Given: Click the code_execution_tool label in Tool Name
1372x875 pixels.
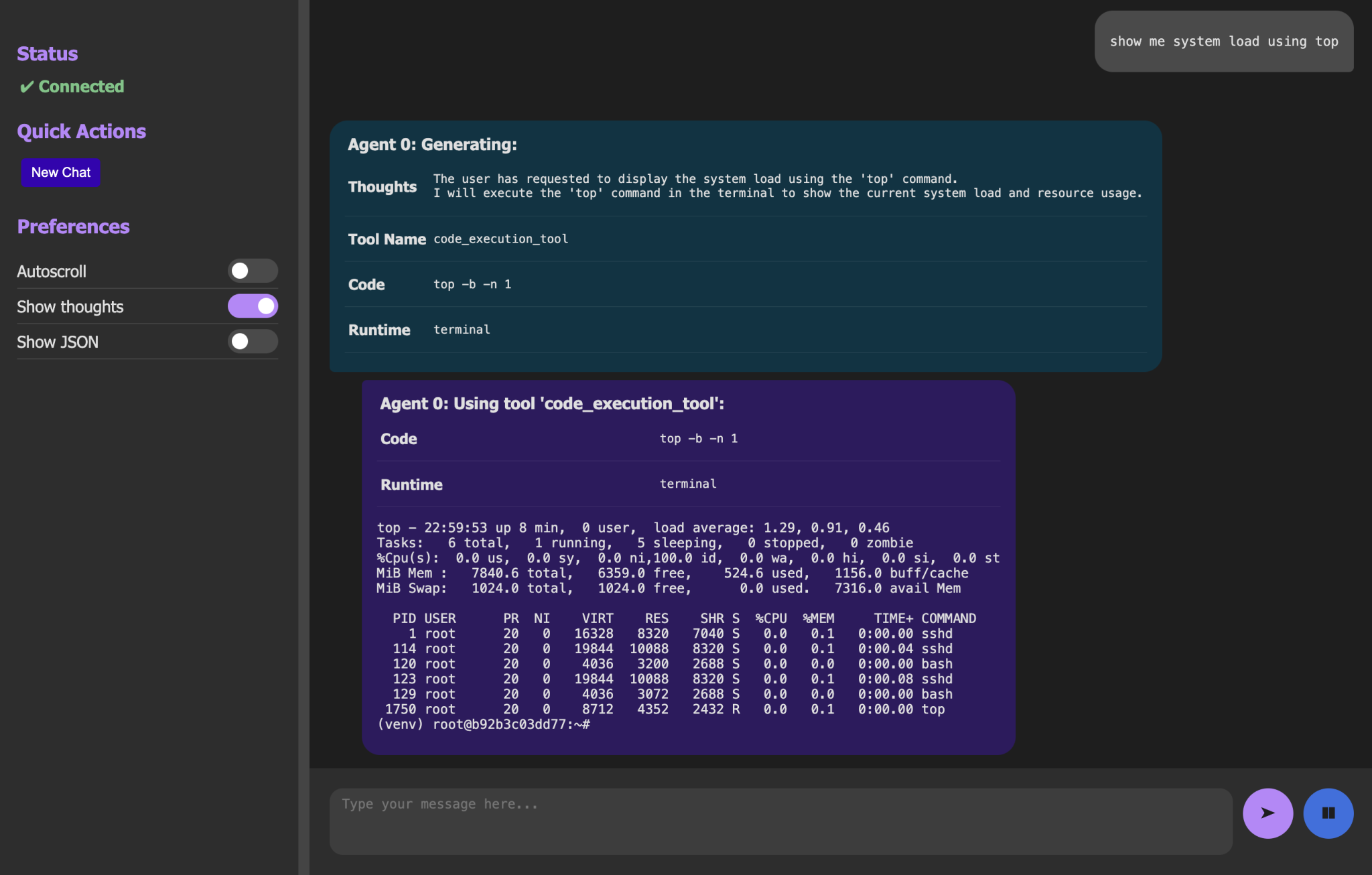Looking at the screenshot, I should [501, 238].
